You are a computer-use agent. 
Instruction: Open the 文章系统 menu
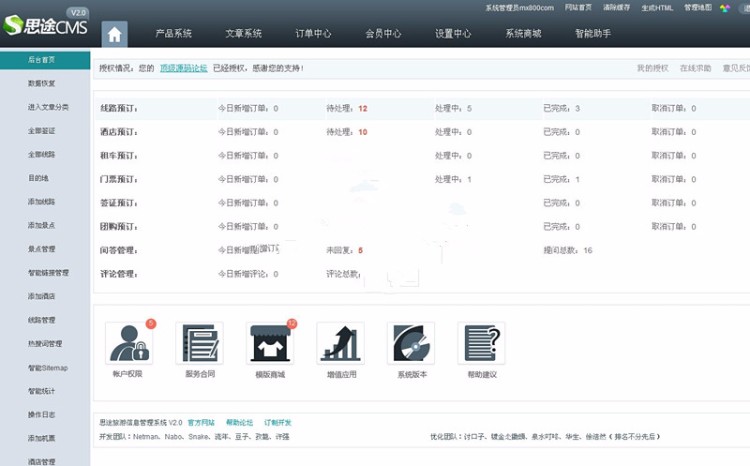(x=243, y=33)
